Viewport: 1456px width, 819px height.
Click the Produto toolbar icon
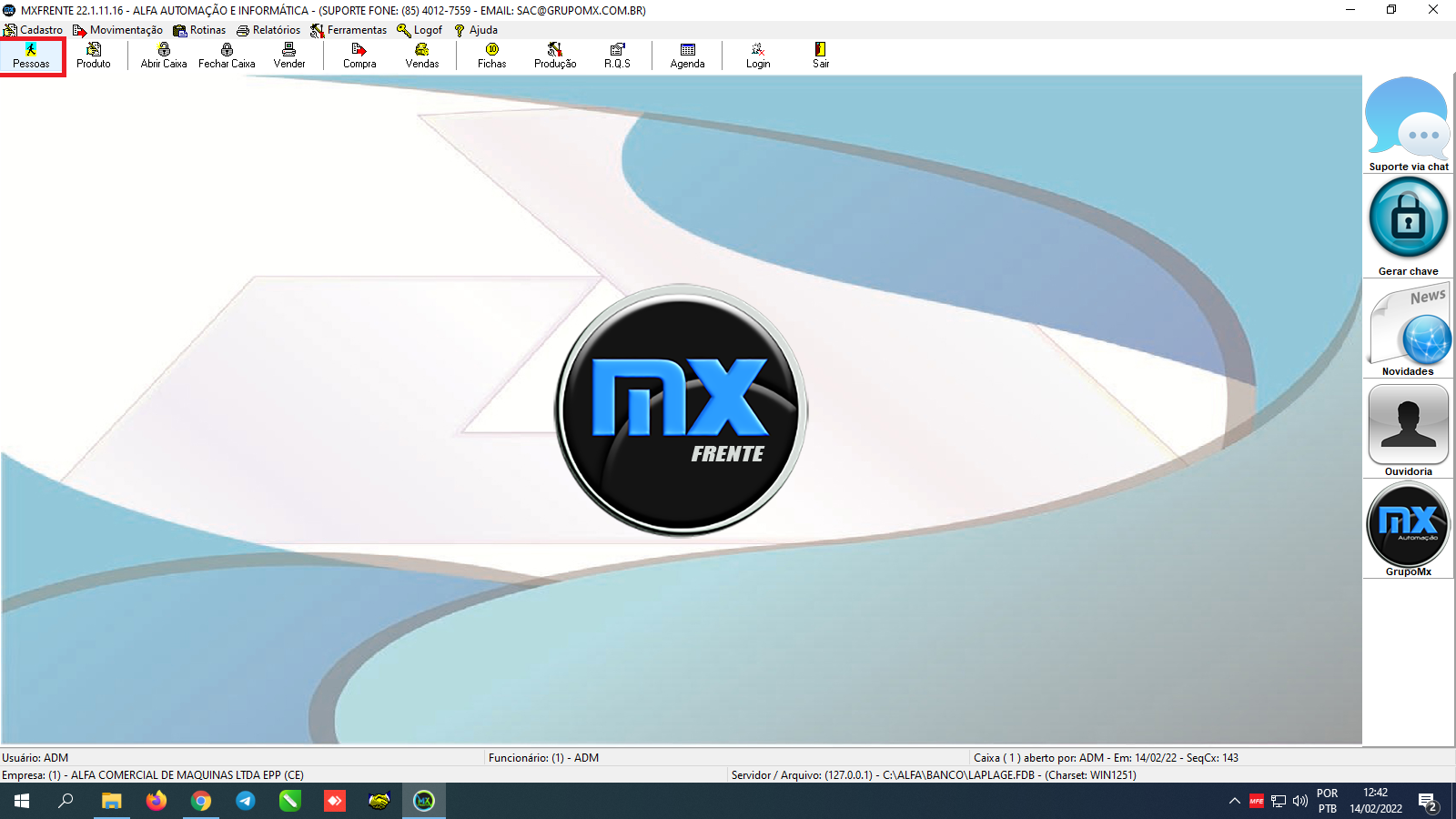point(93,56)
